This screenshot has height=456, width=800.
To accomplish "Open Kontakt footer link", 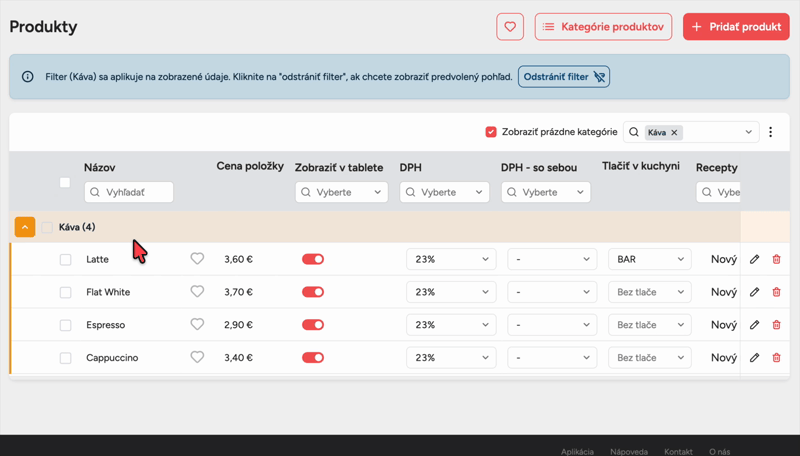I will (x=678, y=451).
